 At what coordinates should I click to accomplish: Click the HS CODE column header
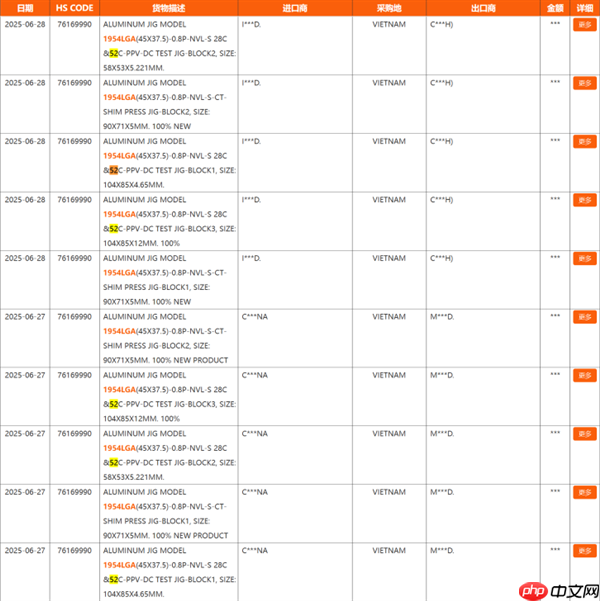[75, 7]
